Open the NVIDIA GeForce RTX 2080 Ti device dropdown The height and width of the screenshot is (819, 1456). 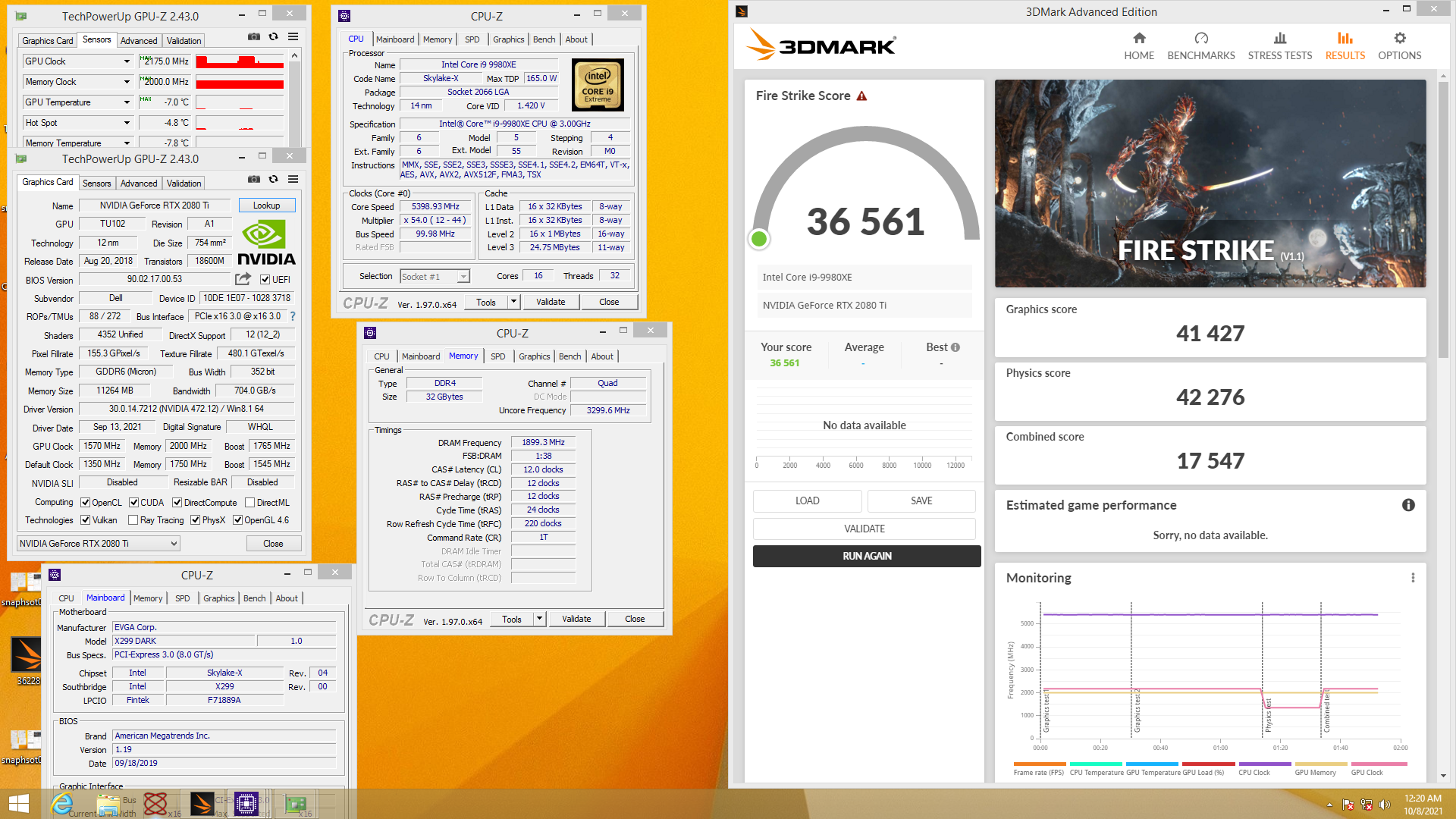pyautogui.click(x=98, y=544)
